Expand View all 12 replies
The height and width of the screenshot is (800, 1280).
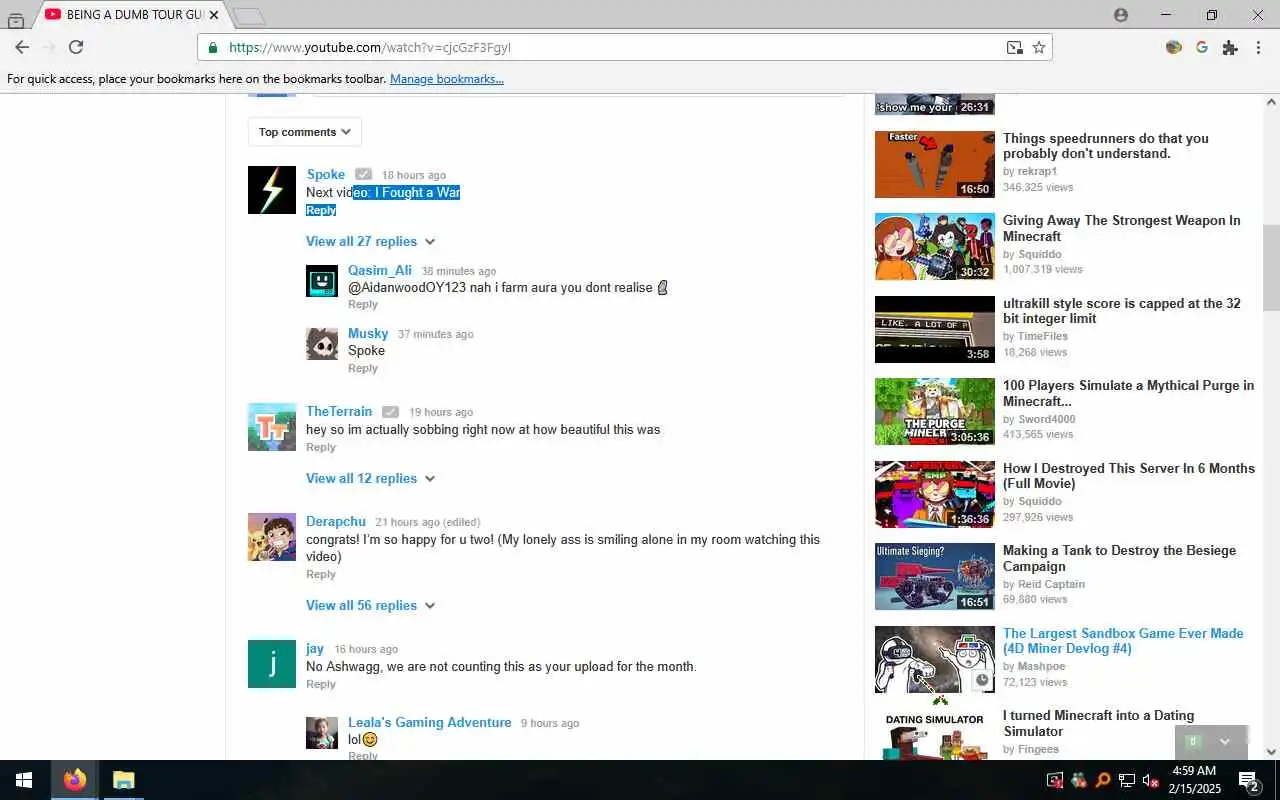(371, 478)
